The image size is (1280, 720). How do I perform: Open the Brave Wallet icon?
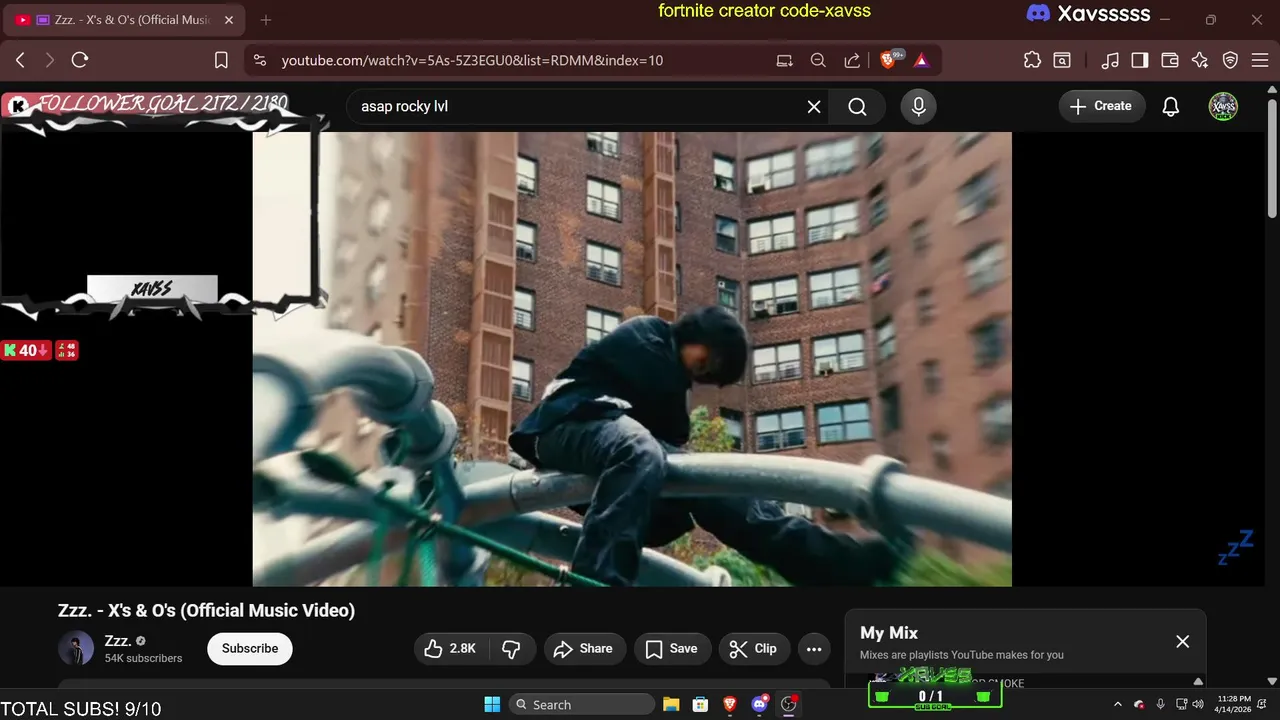click(x=1169, y=60)
